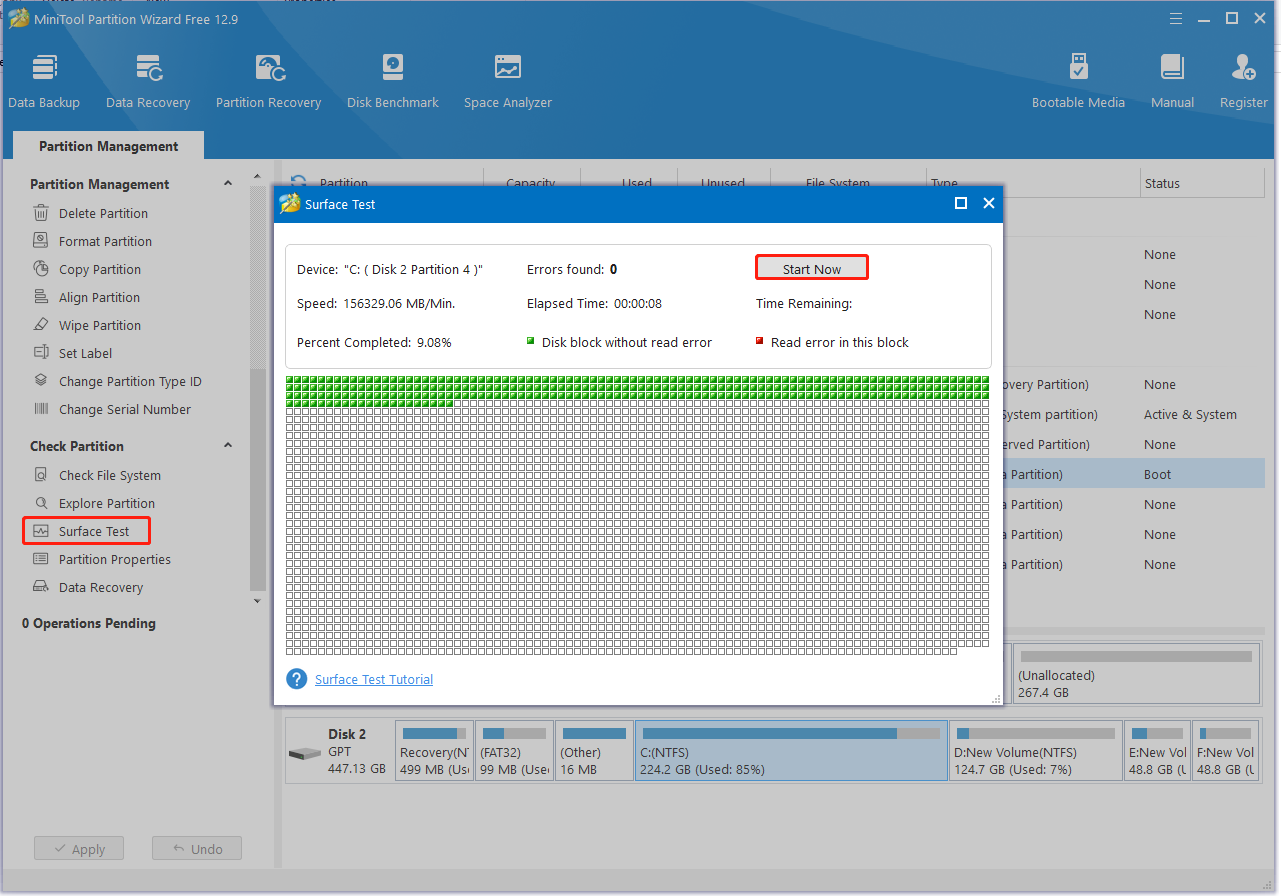1281x896 pixels.
Task: Select the FAT32 99 MB partition block
Action: [x=514, y=750]
